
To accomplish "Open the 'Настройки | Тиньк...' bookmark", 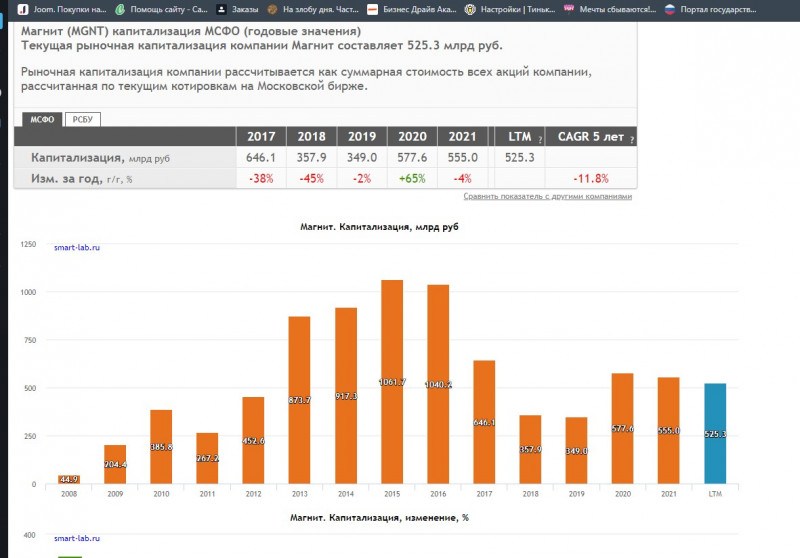I will coord(510,9).
